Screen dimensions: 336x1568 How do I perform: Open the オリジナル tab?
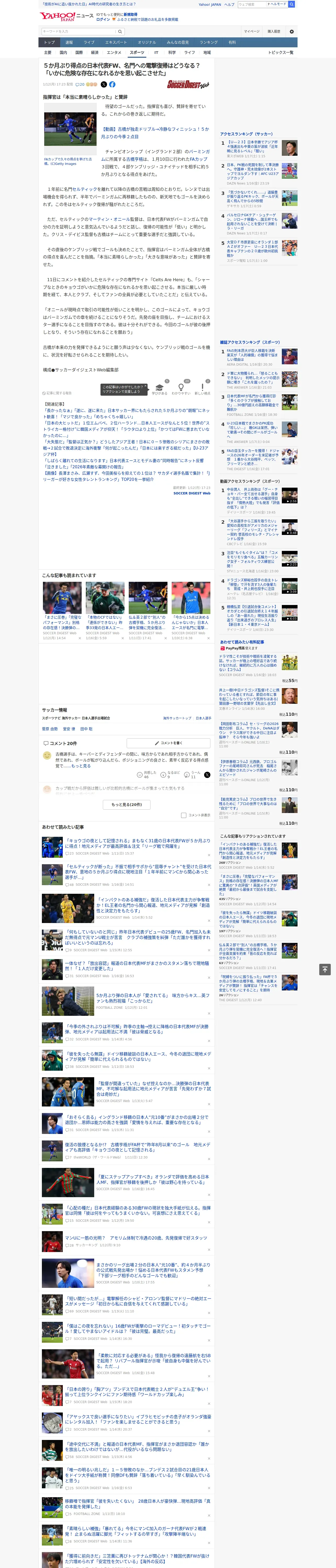[147, 42]
